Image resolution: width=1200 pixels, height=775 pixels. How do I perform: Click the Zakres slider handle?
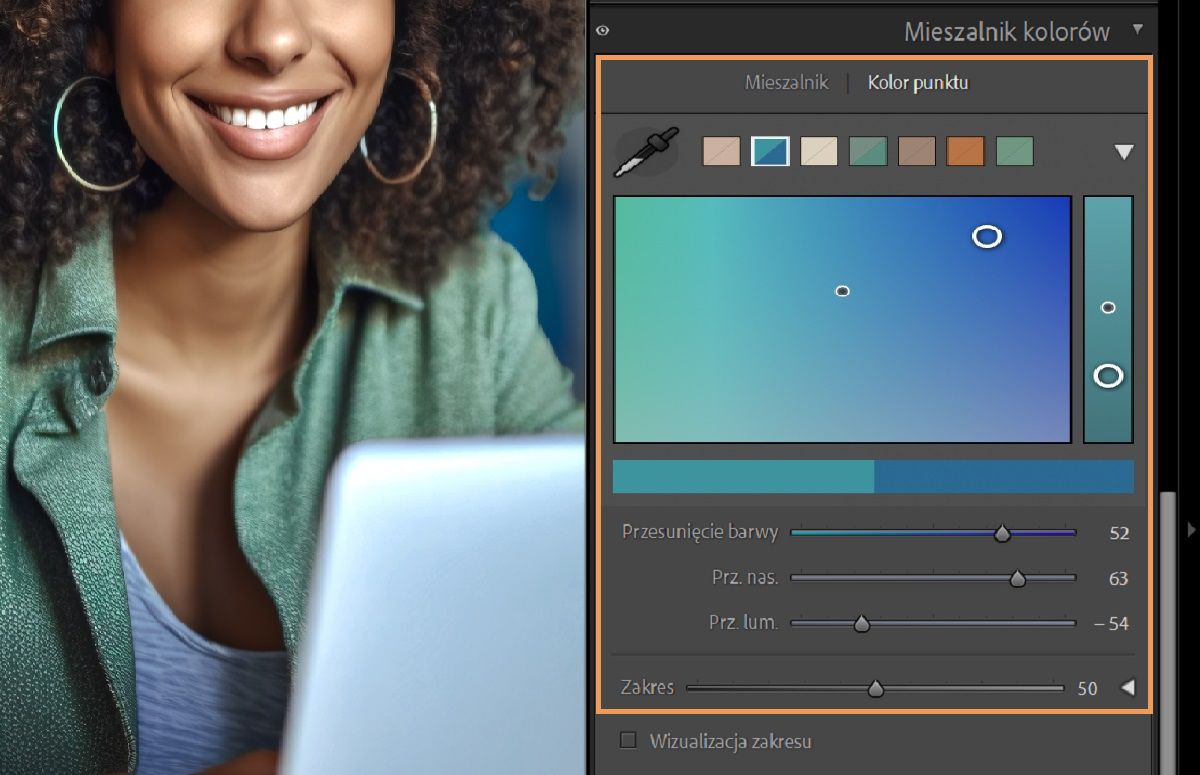pyautogui.click(x=876, y=689)
